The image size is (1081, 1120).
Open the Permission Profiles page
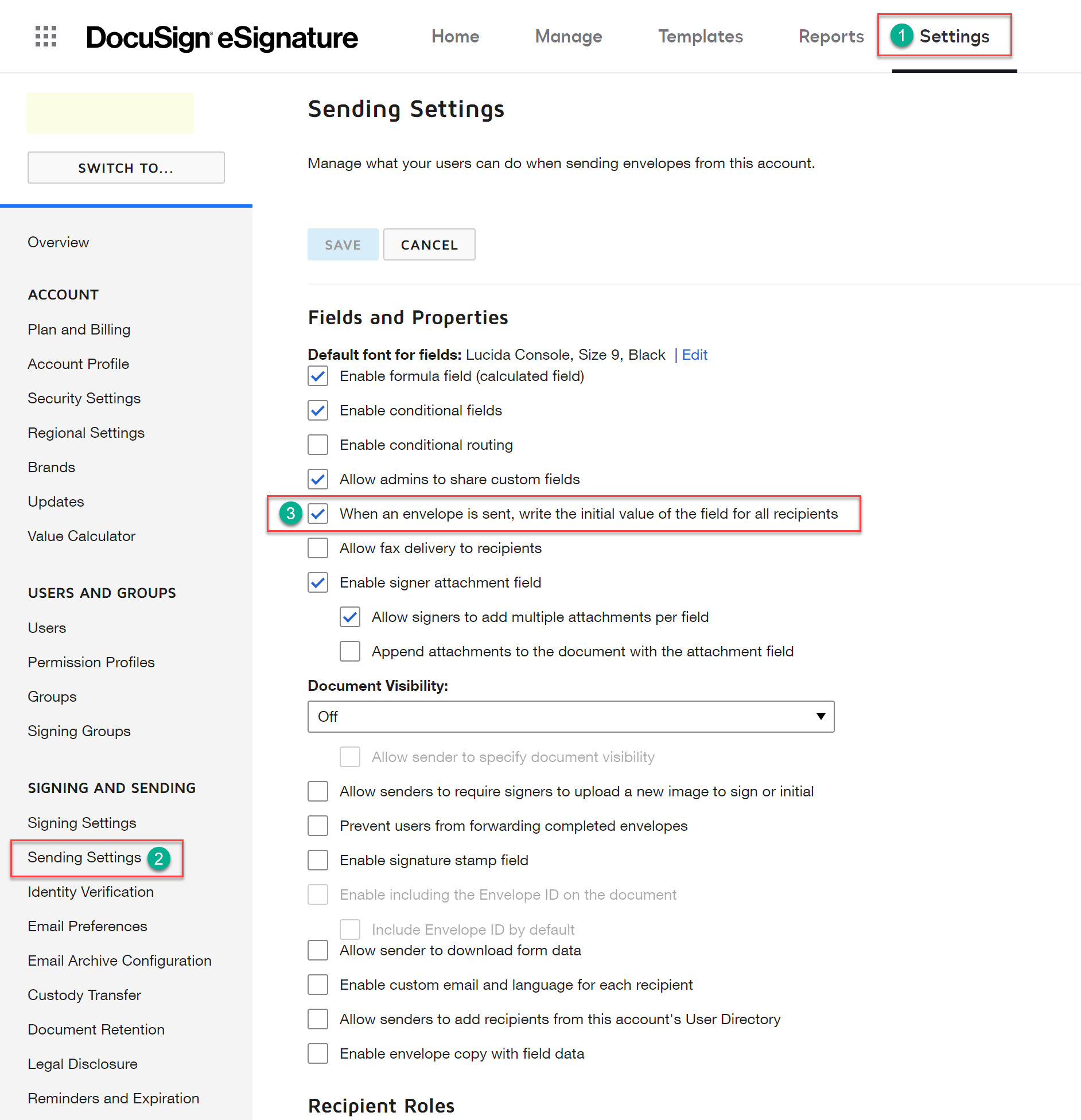point(91,662)
